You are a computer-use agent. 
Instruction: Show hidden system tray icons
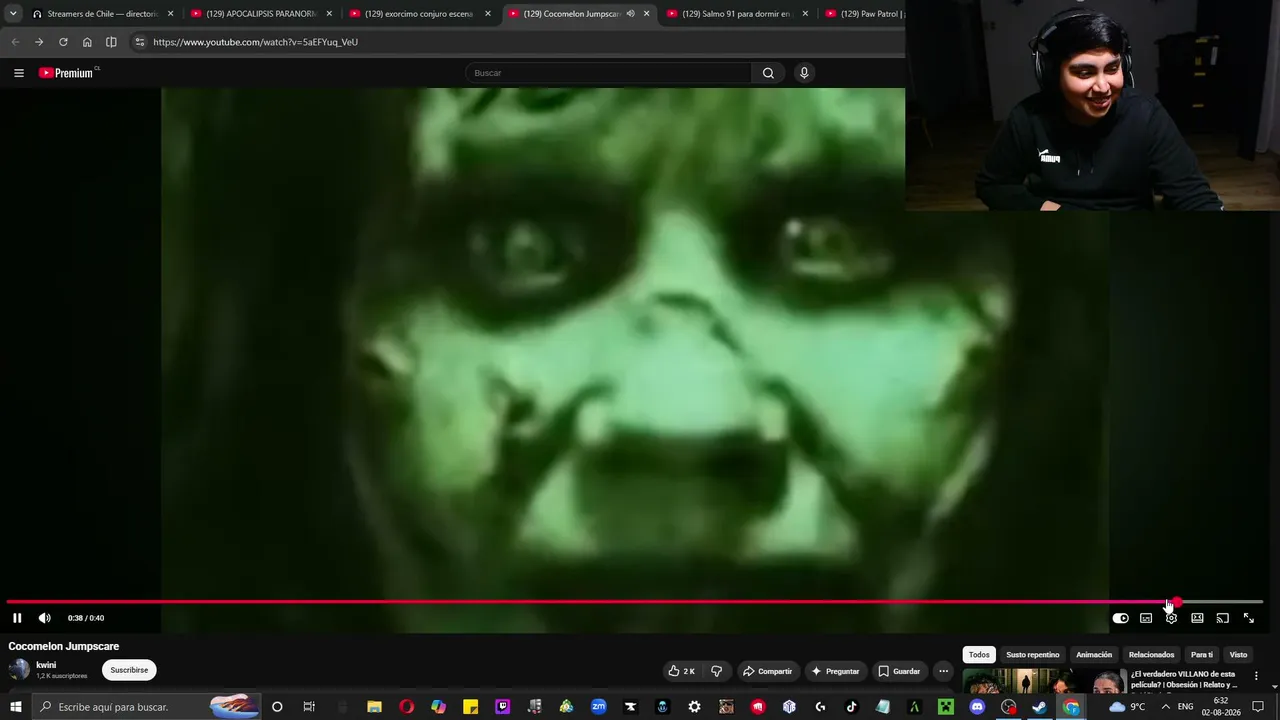1165,707
